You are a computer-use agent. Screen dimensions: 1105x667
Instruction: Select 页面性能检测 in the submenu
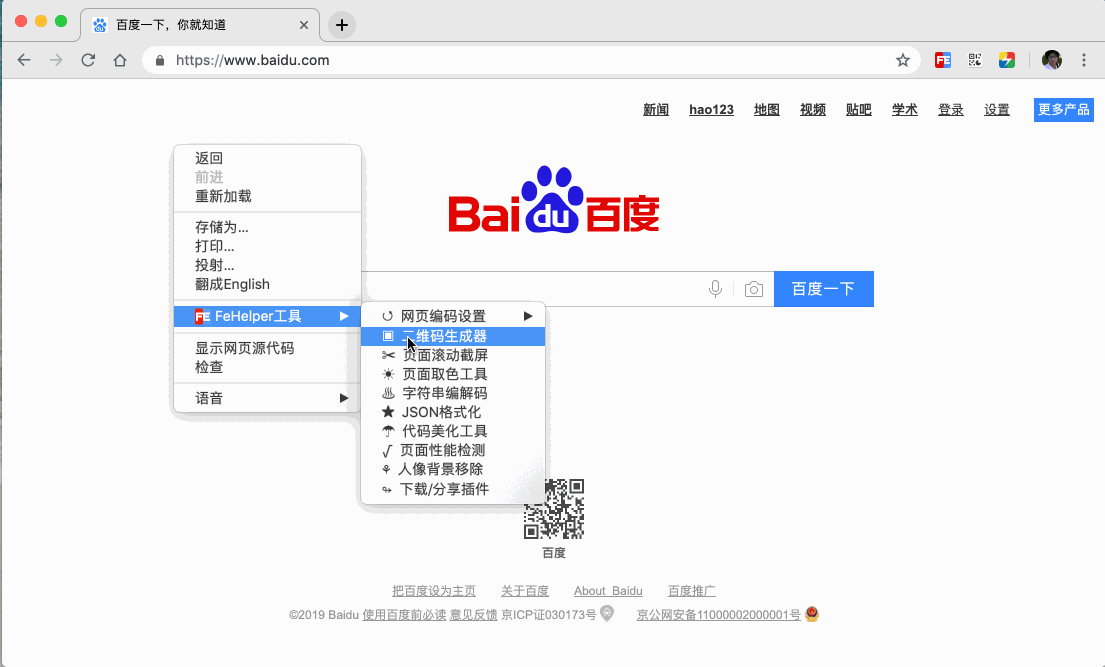coord(453,450)
